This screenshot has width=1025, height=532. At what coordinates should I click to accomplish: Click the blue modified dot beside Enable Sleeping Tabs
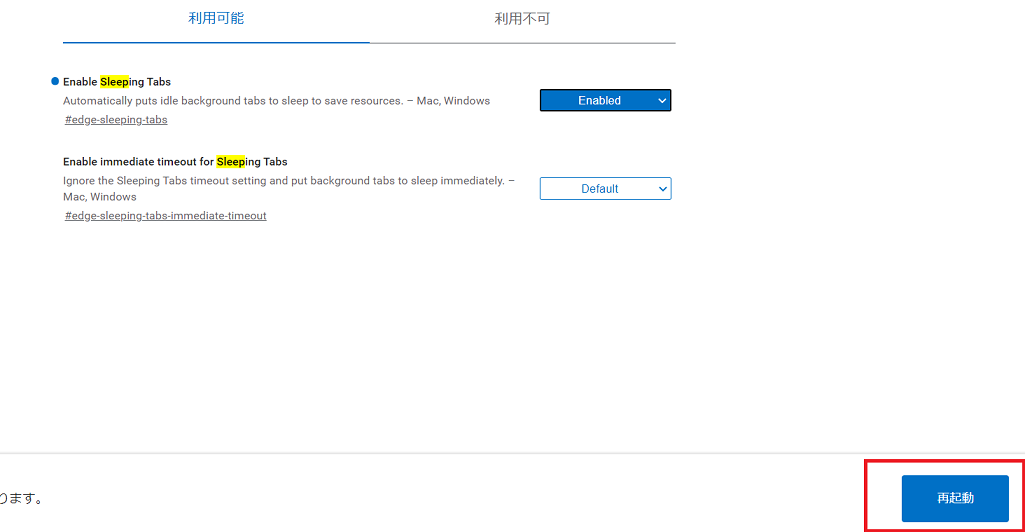[x=55, y=81]
